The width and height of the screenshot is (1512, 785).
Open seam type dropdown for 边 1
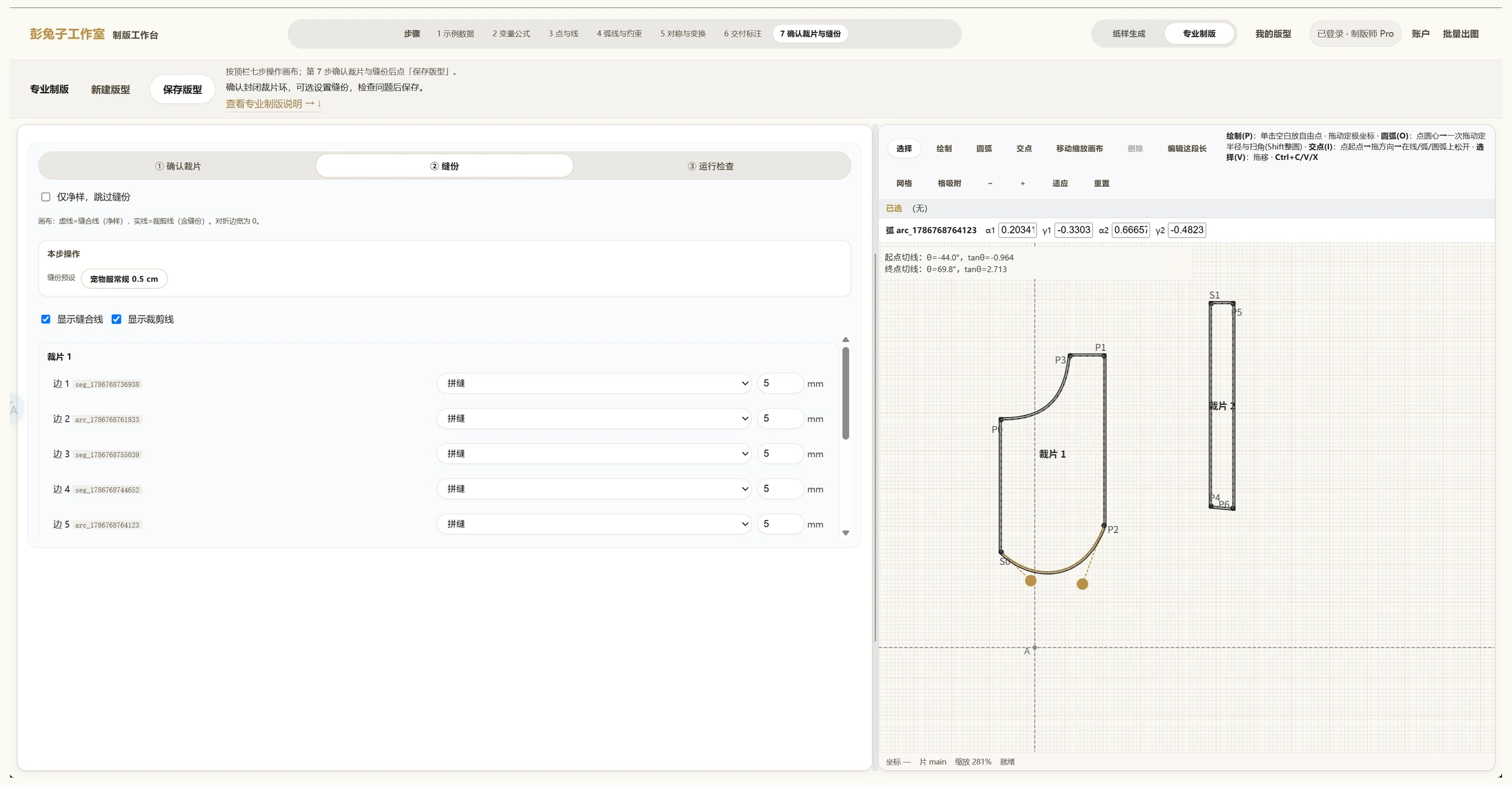(594, 384)
